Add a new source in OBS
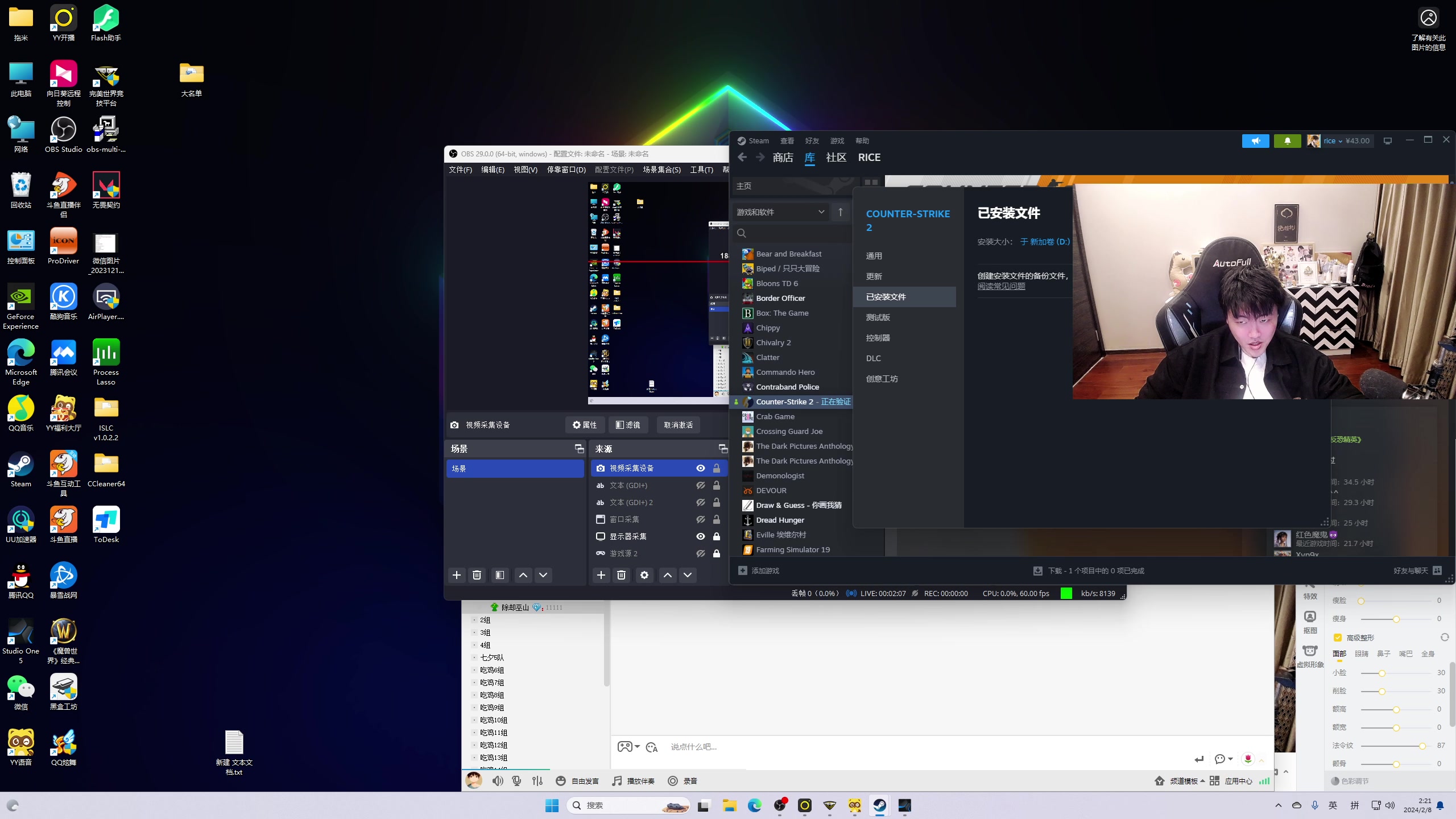This screenshot has width=1456, height=819. (601, 575)
